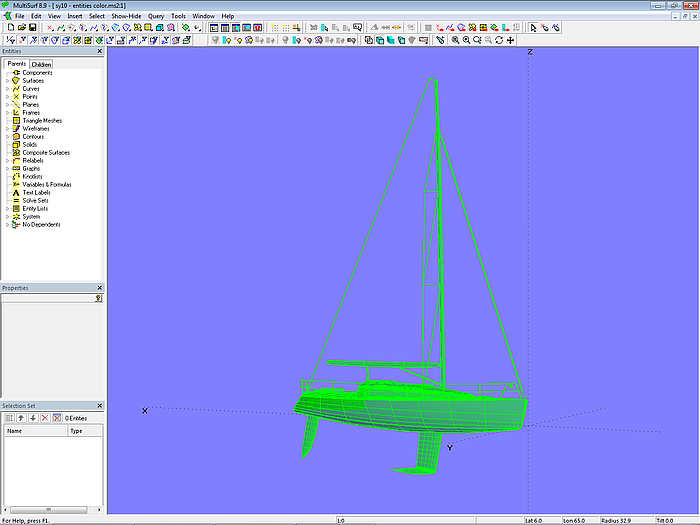Click the Save file toolbar icon

tap(32, 28)
